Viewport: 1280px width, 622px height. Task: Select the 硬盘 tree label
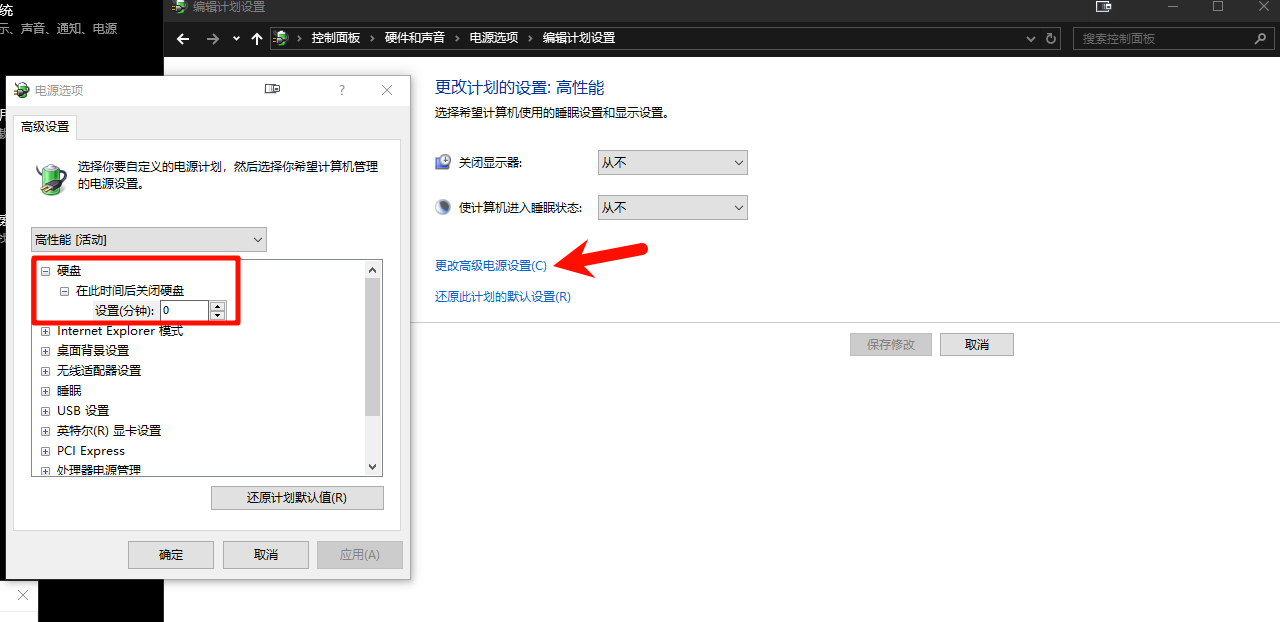point(69,271)
